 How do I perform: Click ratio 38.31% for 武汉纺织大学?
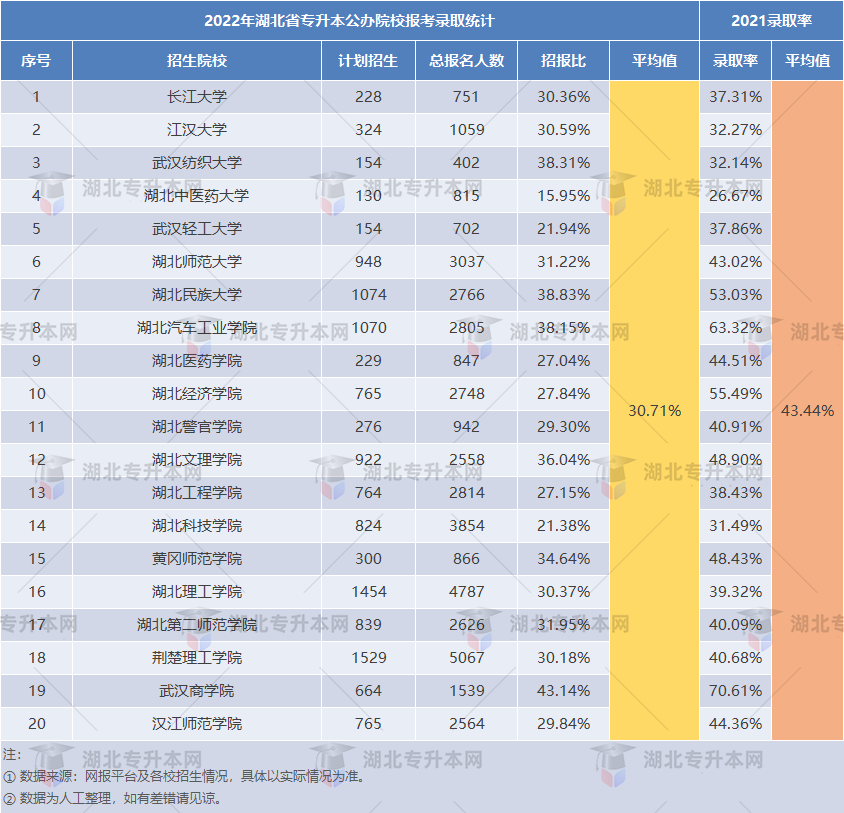[564, 163]
